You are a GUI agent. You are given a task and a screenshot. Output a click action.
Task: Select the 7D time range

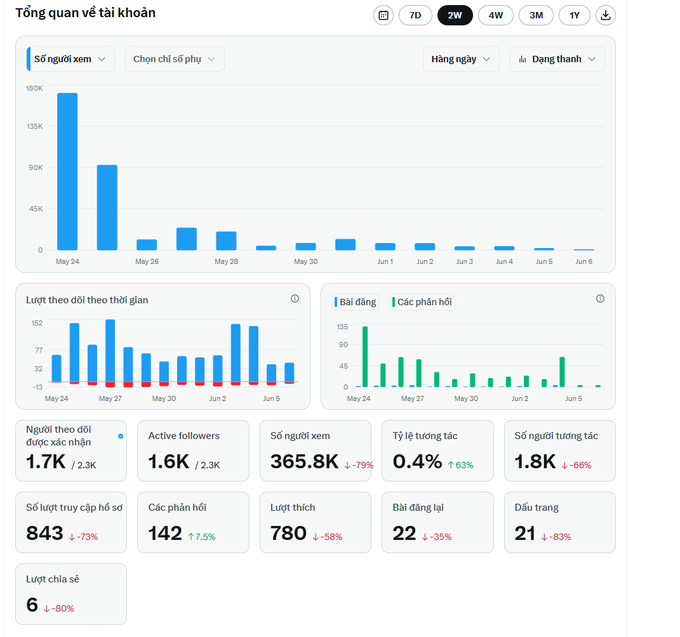pyautogui.click(x=415, y=16)
